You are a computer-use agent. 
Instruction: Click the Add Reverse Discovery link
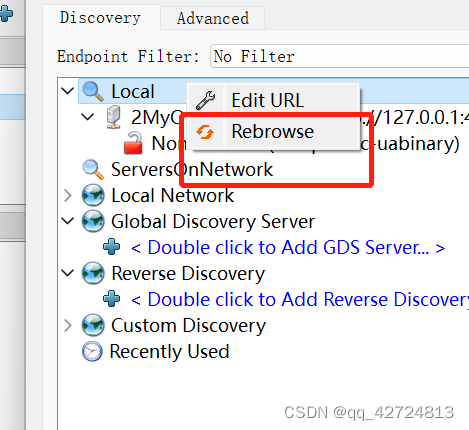pyautogui.click(x=300, y=299)
